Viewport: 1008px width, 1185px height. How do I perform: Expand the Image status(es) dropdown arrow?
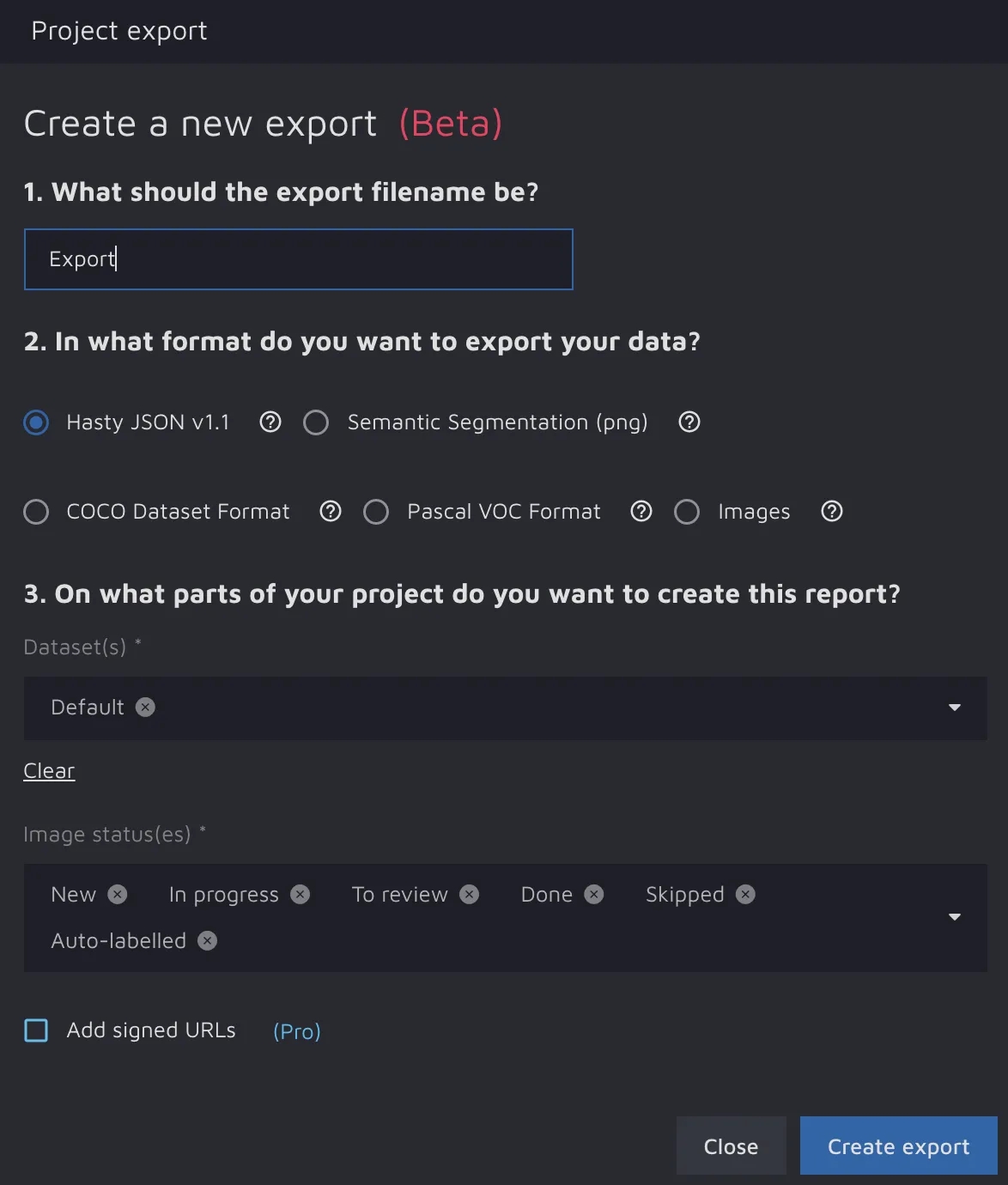pyautogui.click(x=954, y=917)
